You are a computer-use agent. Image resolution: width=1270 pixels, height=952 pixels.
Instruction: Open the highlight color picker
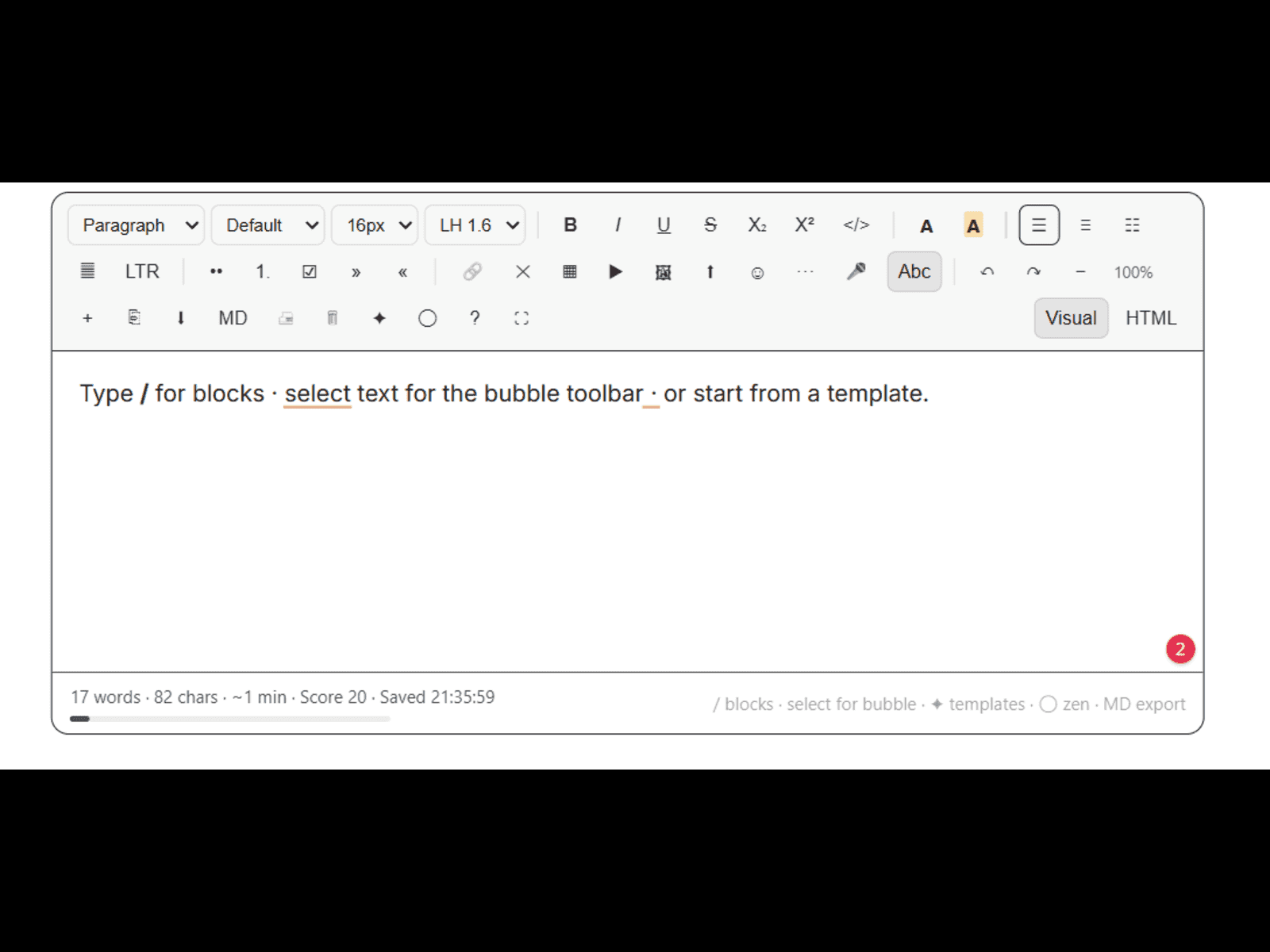click(973, 225)
